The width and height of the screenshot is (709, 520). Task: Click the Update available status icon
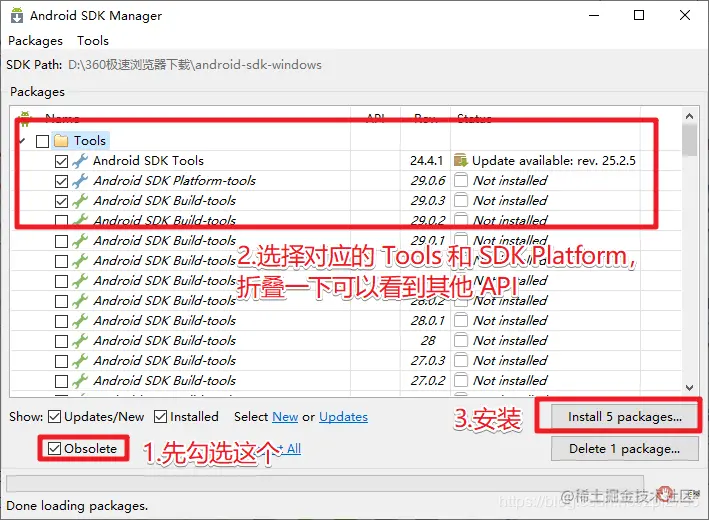pos(460,161)
